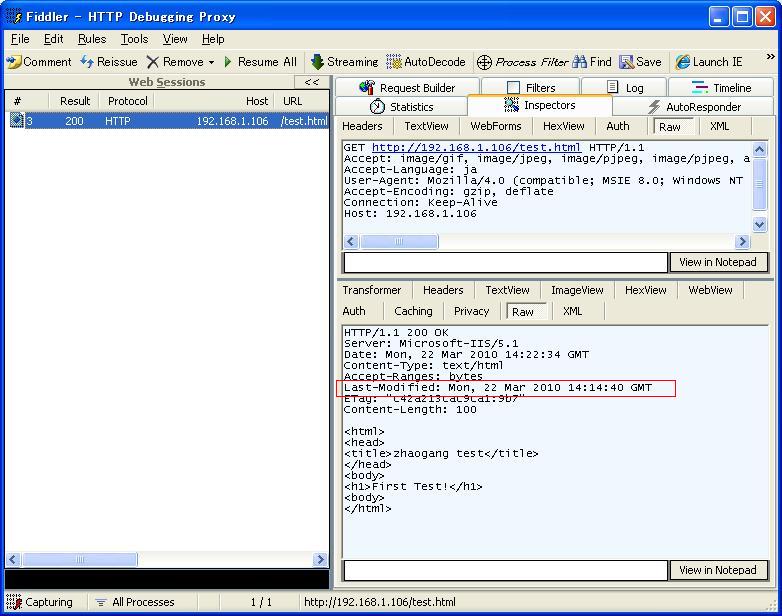This screenshot has height=616, width=782.
Task: Open the response Privacy tab
Action: point(471,311)
